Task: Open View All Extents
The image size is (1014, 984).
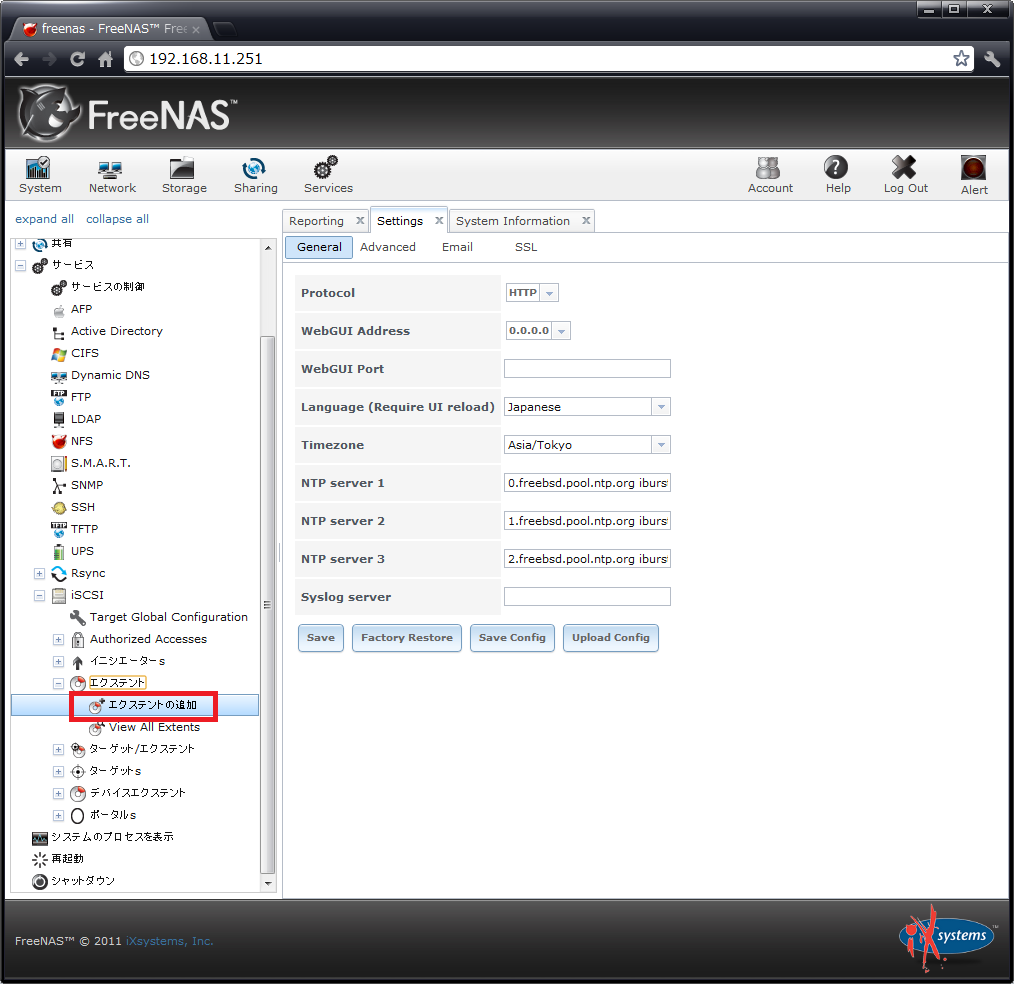Action: (x=154, y=727)
